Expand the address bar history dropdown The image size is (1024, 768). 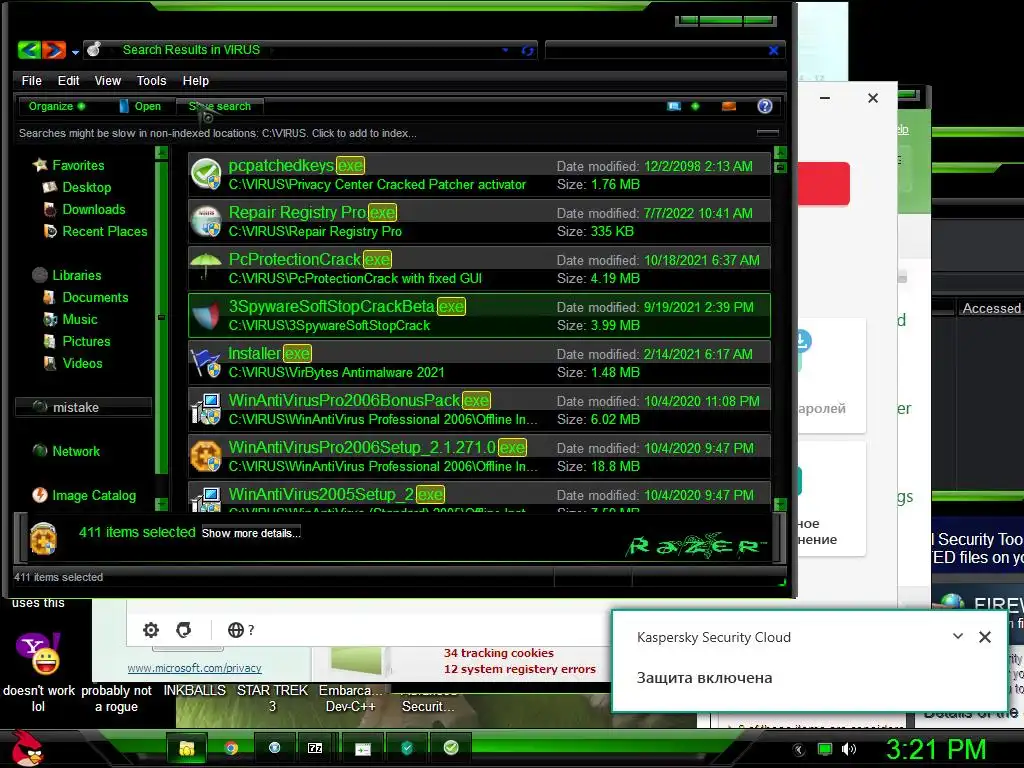[505, 50]
